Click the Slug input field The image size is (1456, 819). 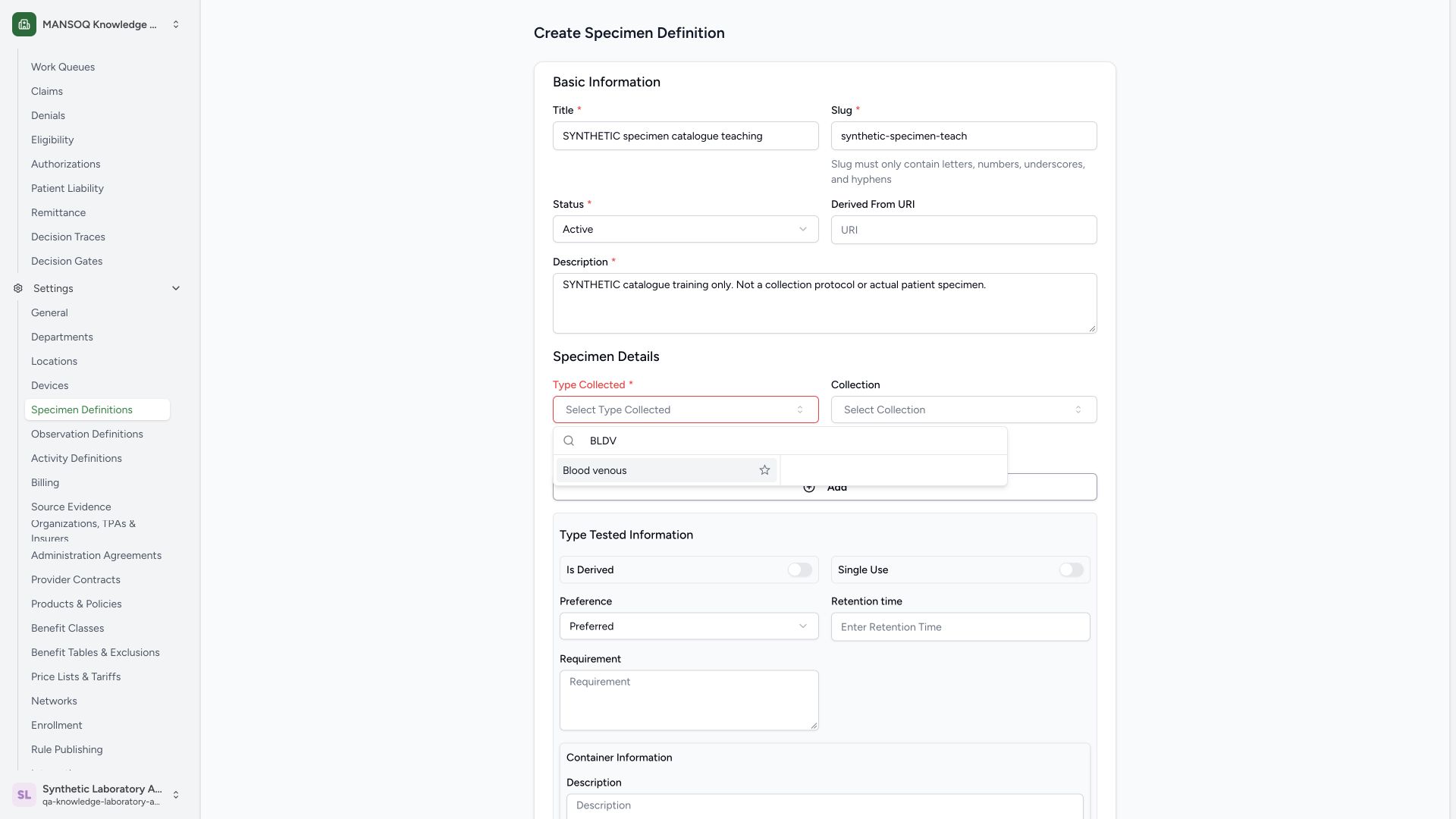pos(964,136)
